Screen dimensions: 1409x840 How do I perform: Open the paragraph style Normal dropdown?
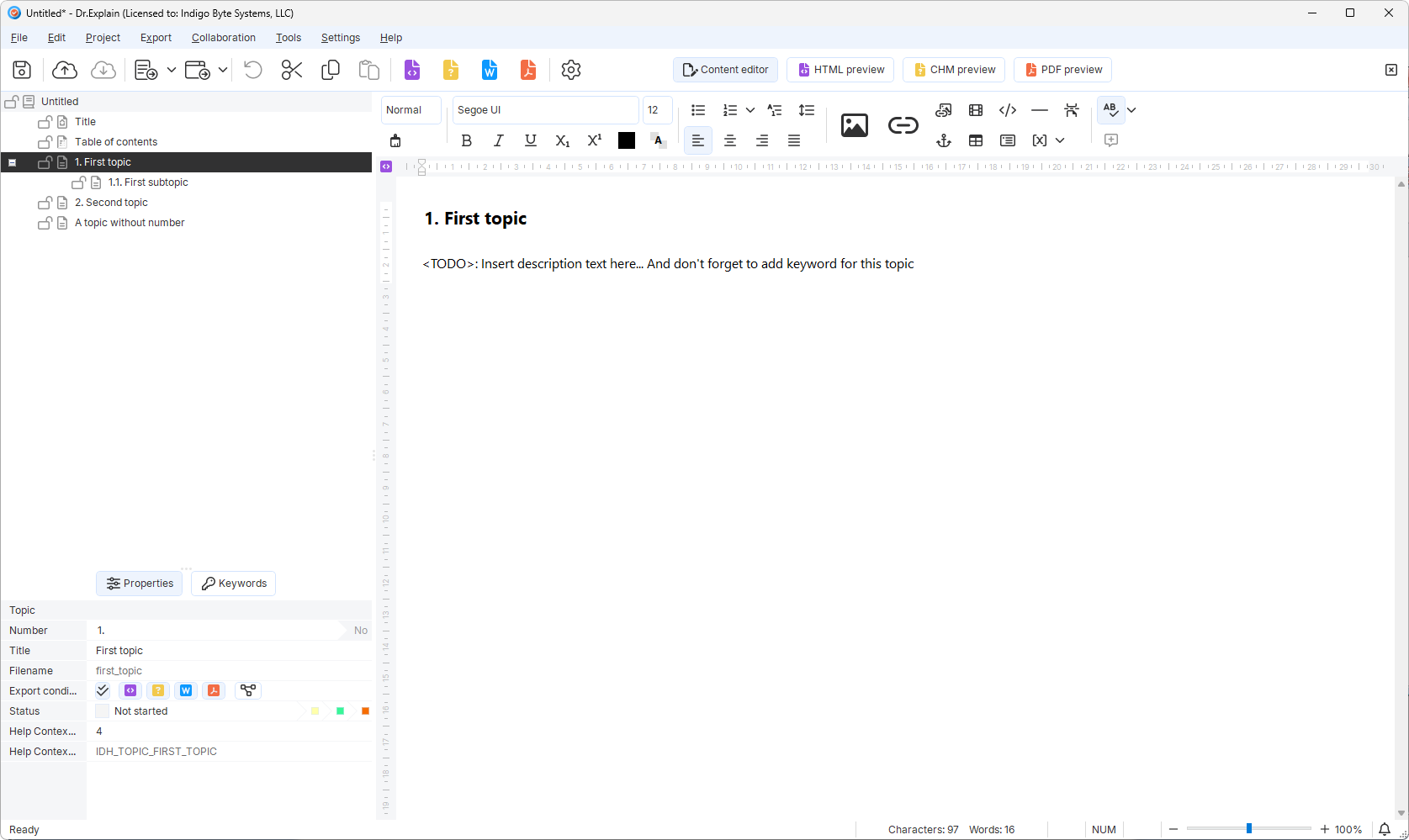(411, 110)
